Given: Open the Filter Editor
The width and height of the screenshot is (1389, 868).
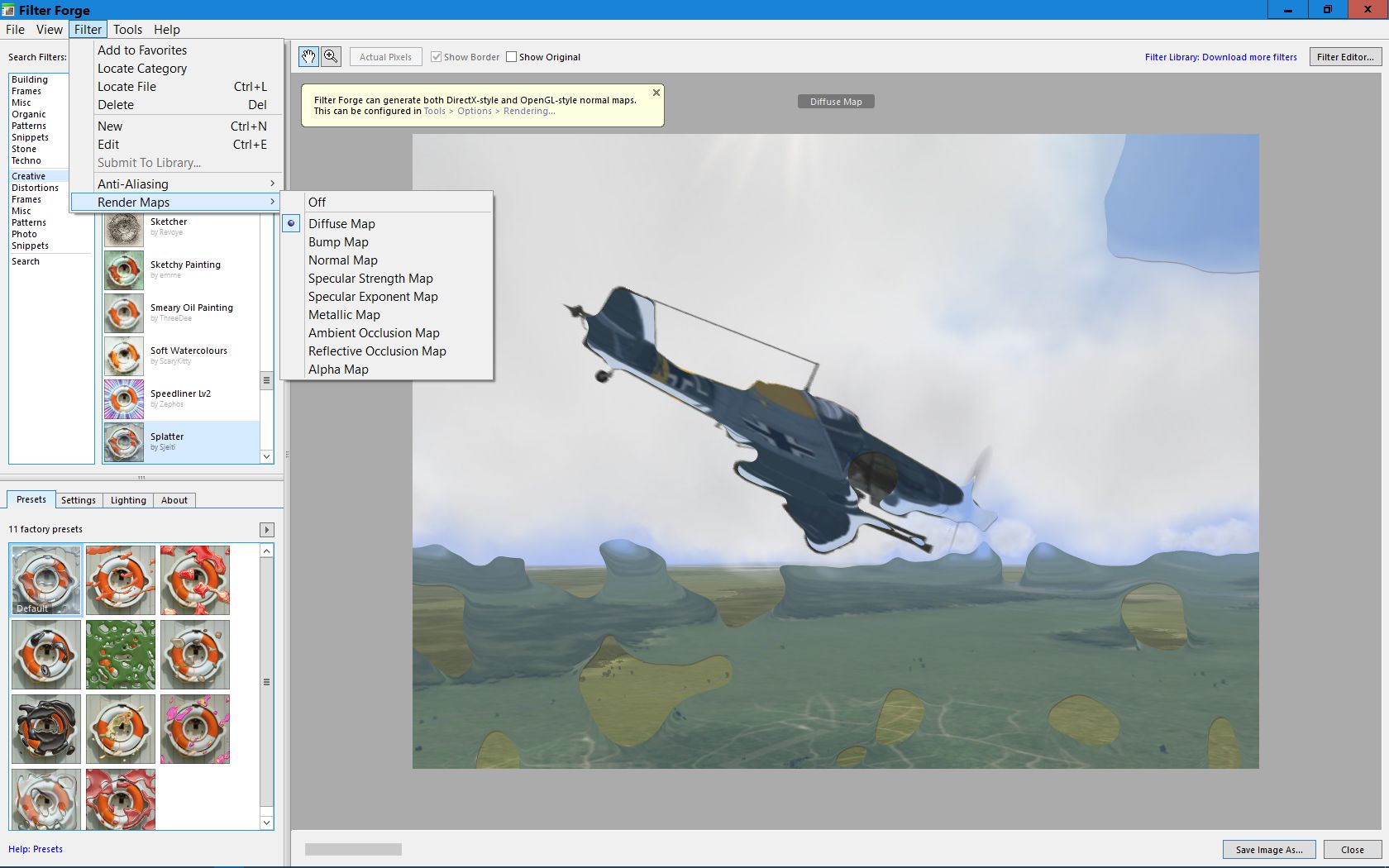Looking at the screenshot, I should point(1345,57).
